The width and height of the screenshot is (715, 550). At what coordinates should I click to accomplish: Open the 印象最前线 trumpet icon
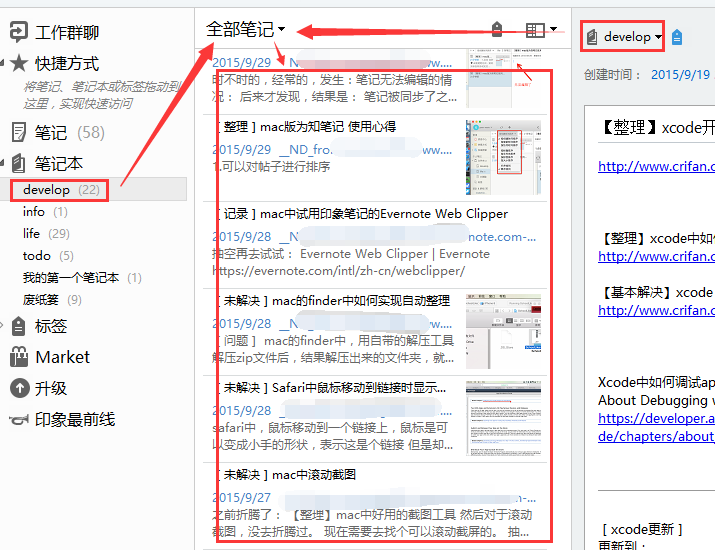click(19, 420)
